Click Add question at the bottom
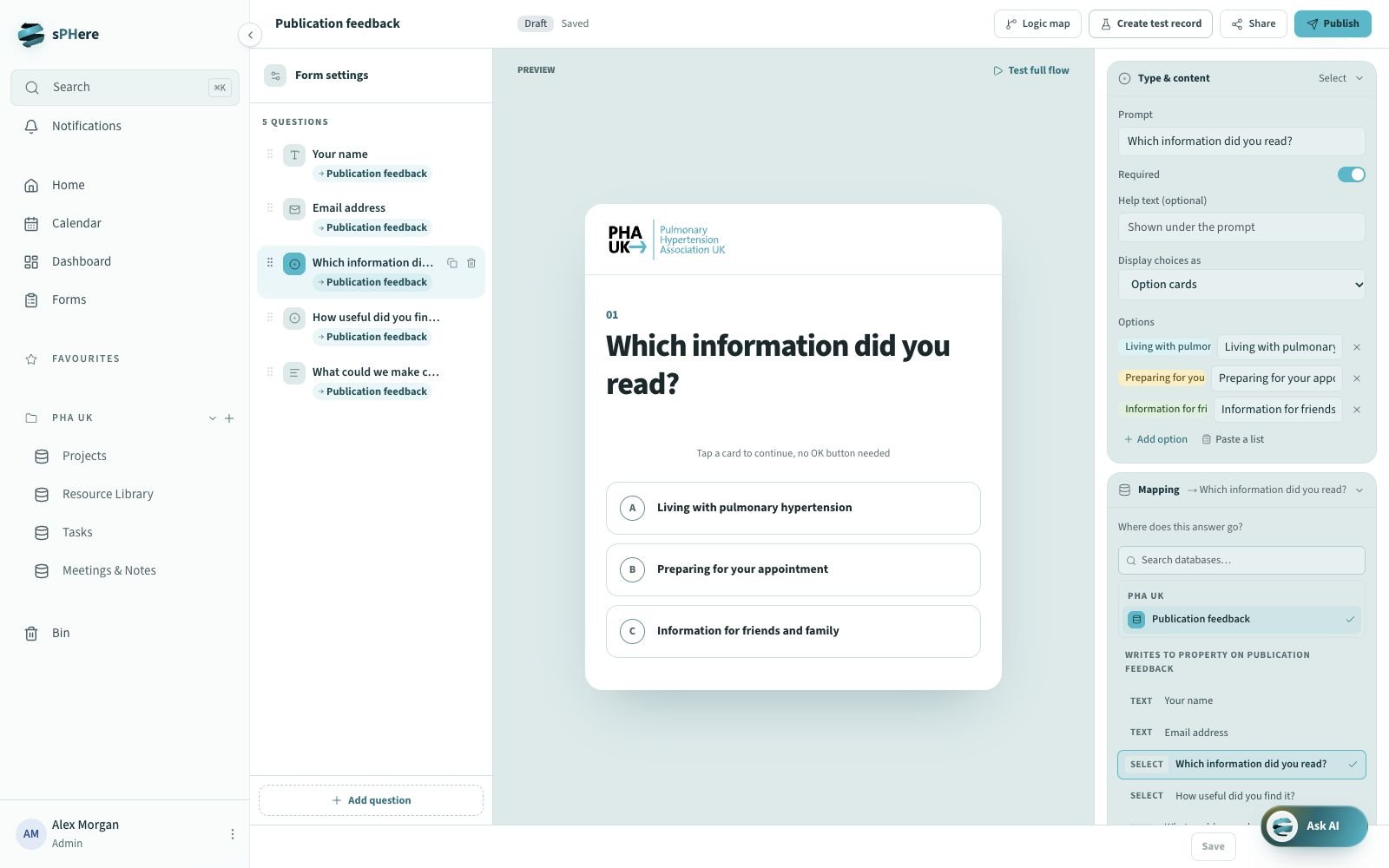Image resolution: width=1389 pixels, height=868 pixels. 371,800
